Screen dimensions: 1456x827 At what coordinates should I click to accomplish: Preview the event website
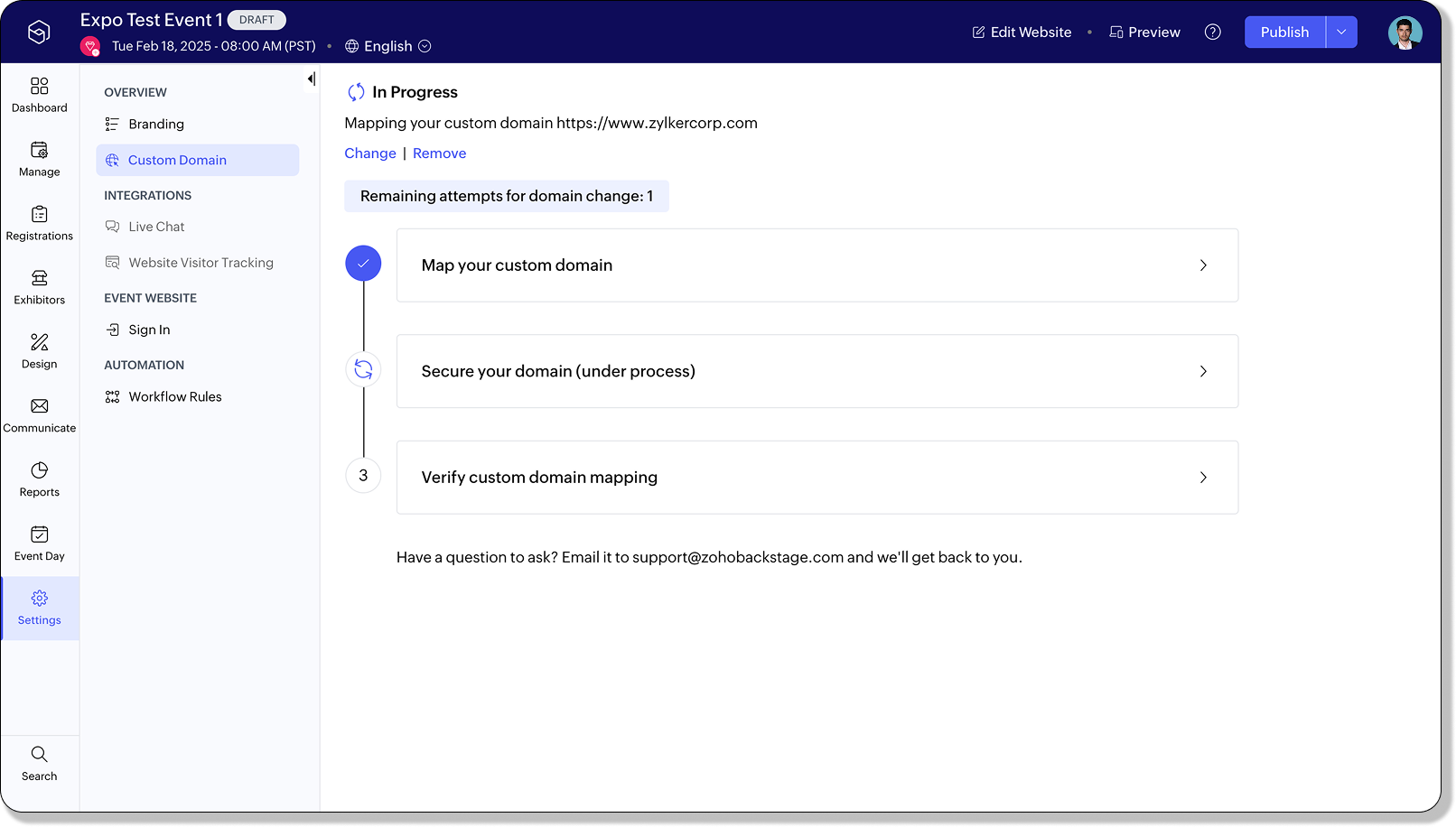point(1144,33)
